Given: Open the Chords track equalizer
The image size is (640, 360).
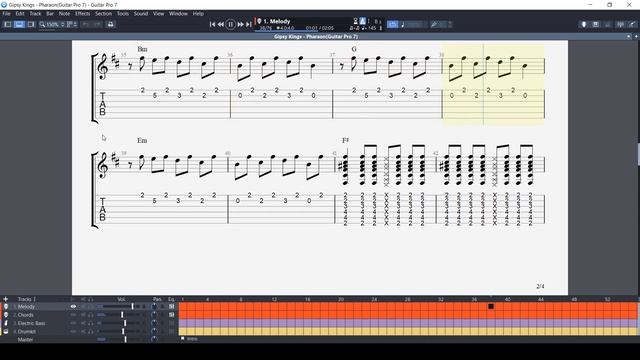Looking at the screenshot, I should click(x=171, y=315).
